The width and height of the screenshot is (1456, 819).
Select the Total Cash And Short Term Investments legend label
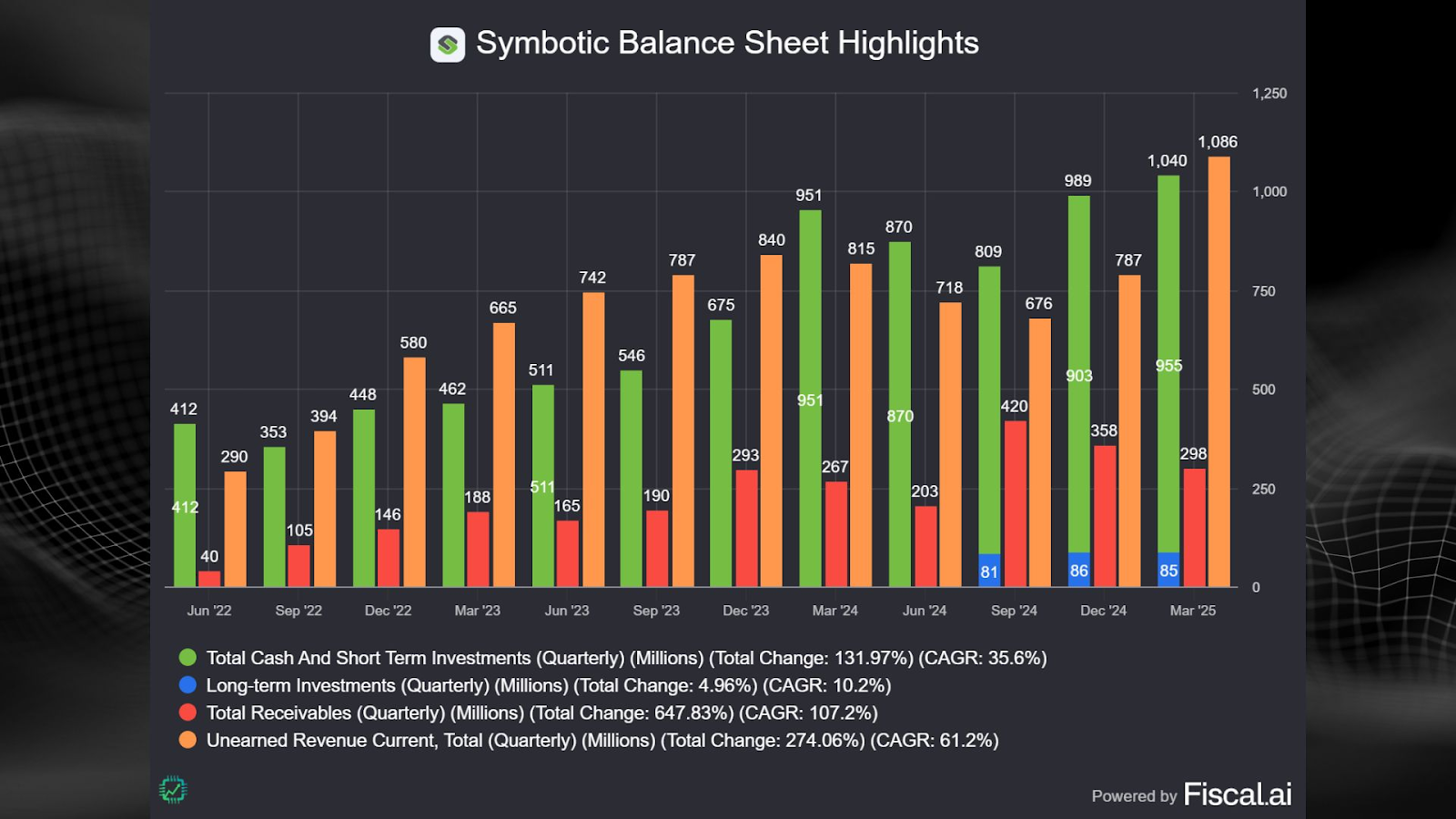pyautogui.click(x=626, y=658)
